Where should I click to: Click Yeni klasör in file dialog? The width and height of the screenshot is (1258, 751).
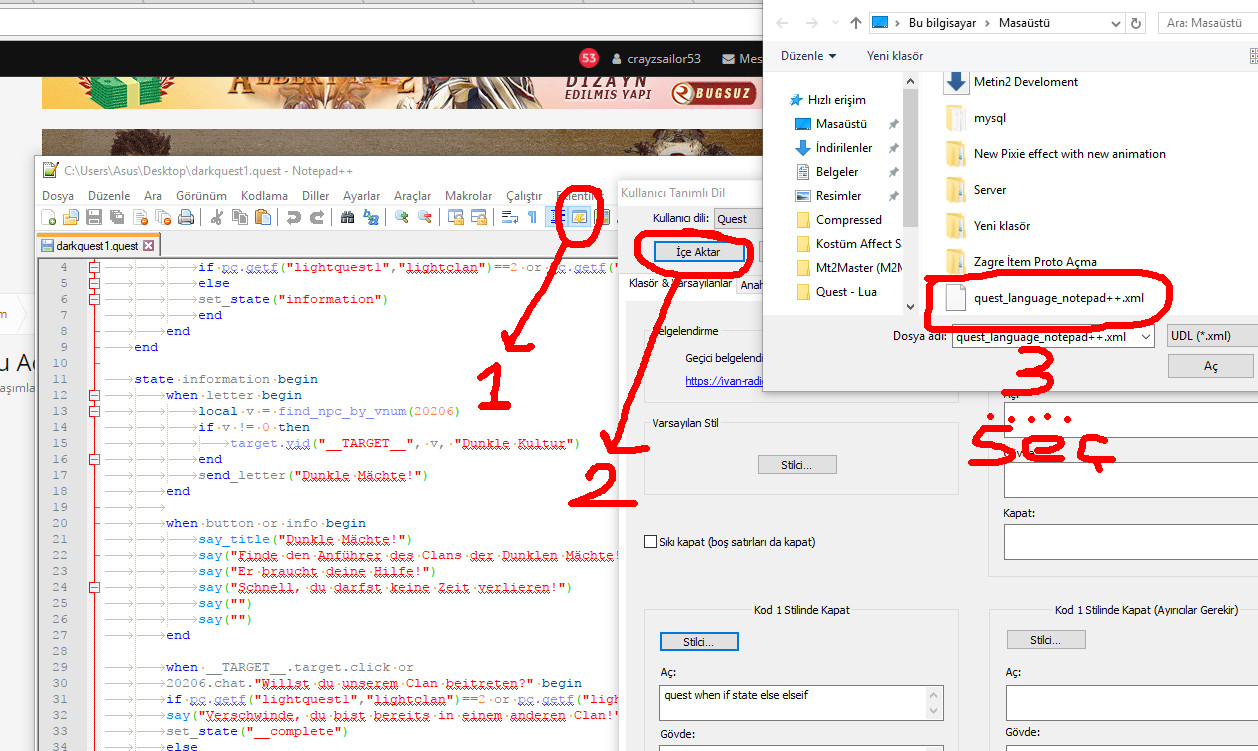pyautogui.click(x=895, y=56)
